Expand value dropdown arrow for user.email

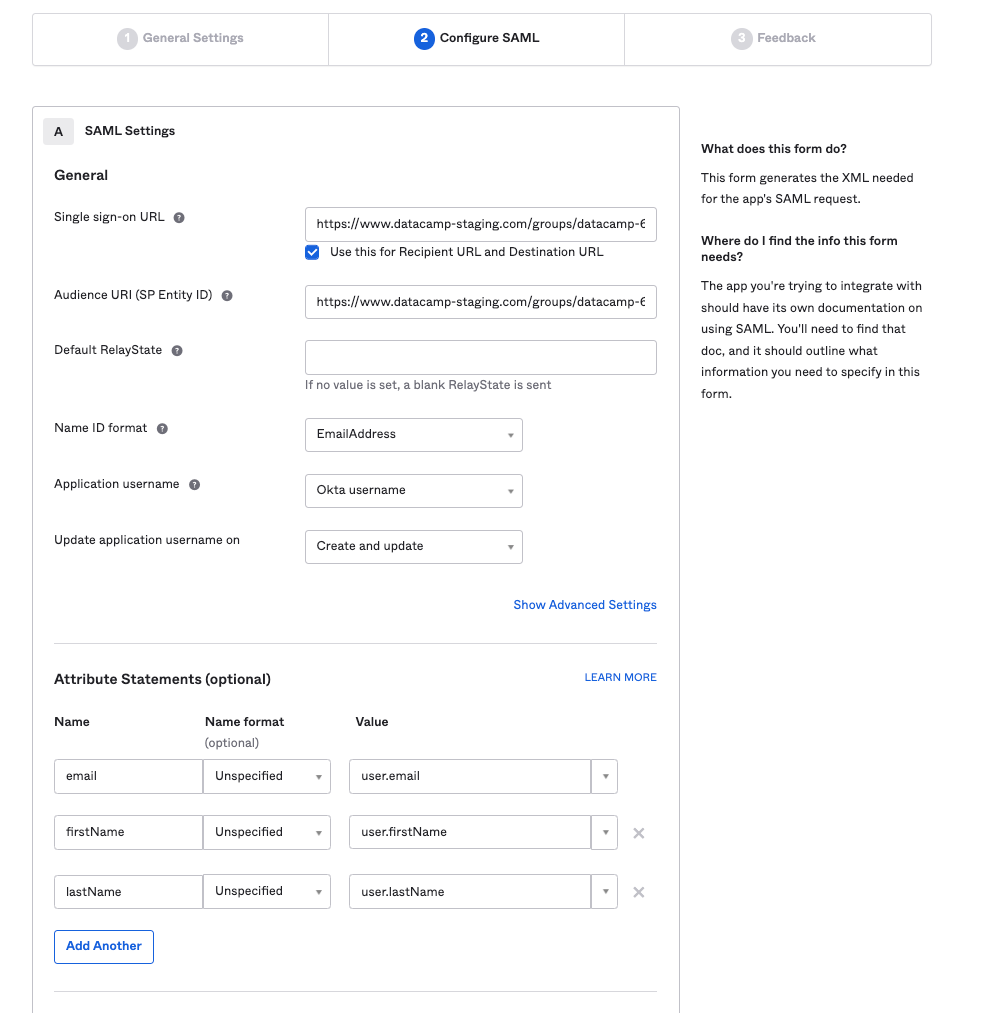coord(604,777)
